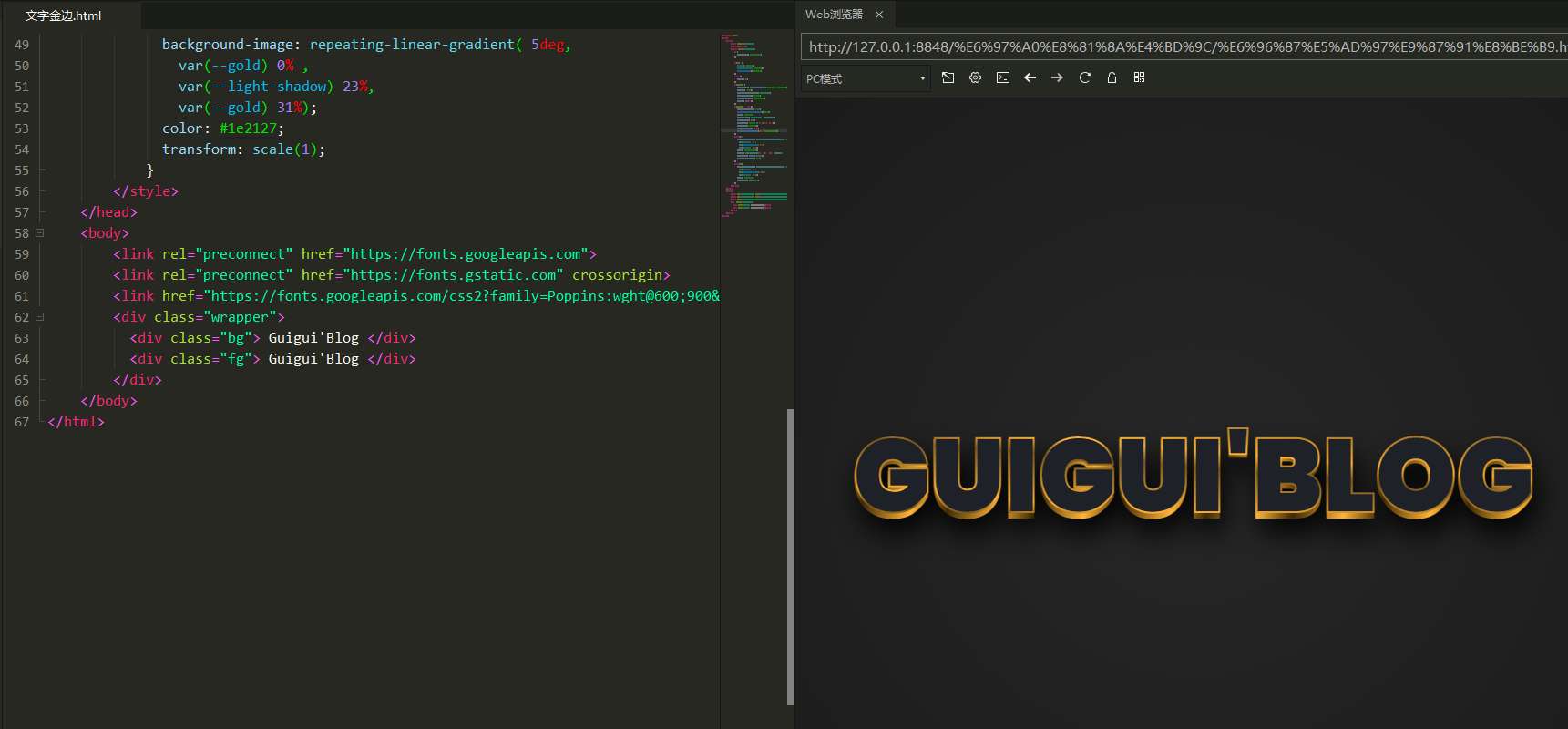Click the closing "</style>" tag

coord(146,191)
